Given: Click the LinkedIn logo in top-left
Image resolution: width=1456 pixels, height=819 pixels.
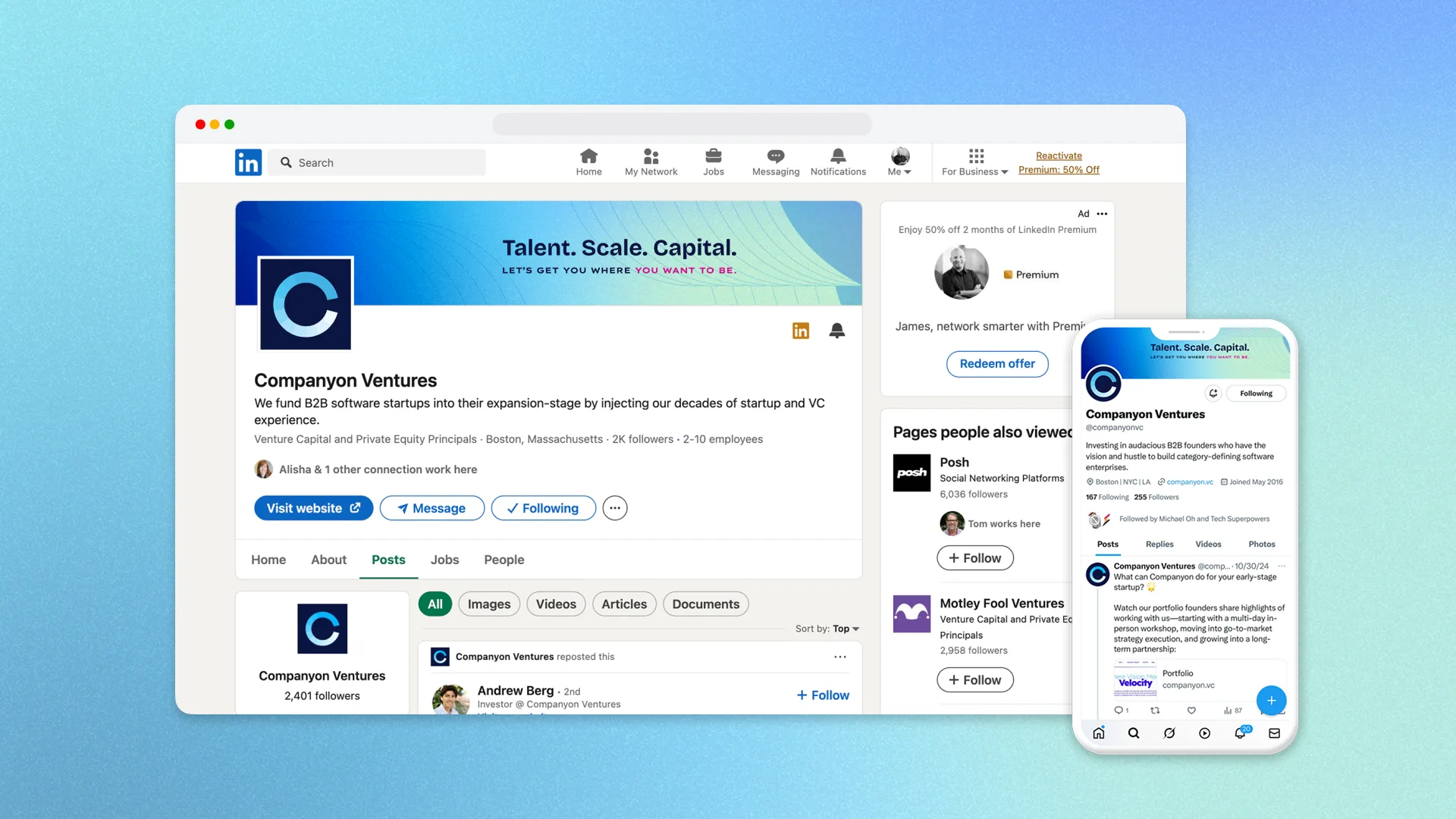Looking at the screenshot, I should coord(248,162).
